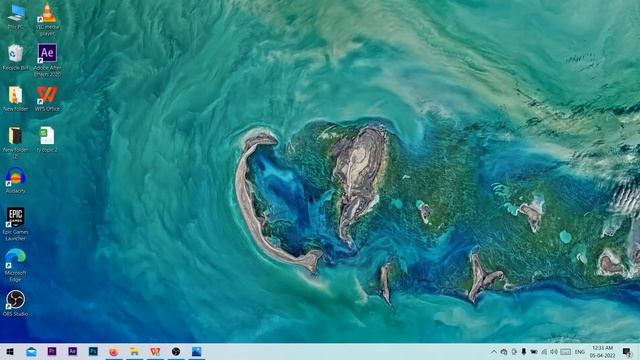Viewport: 640px width, 360px height.
Task: Select the OBS Studio desktop shortcut
Action: tap(16, 303)
